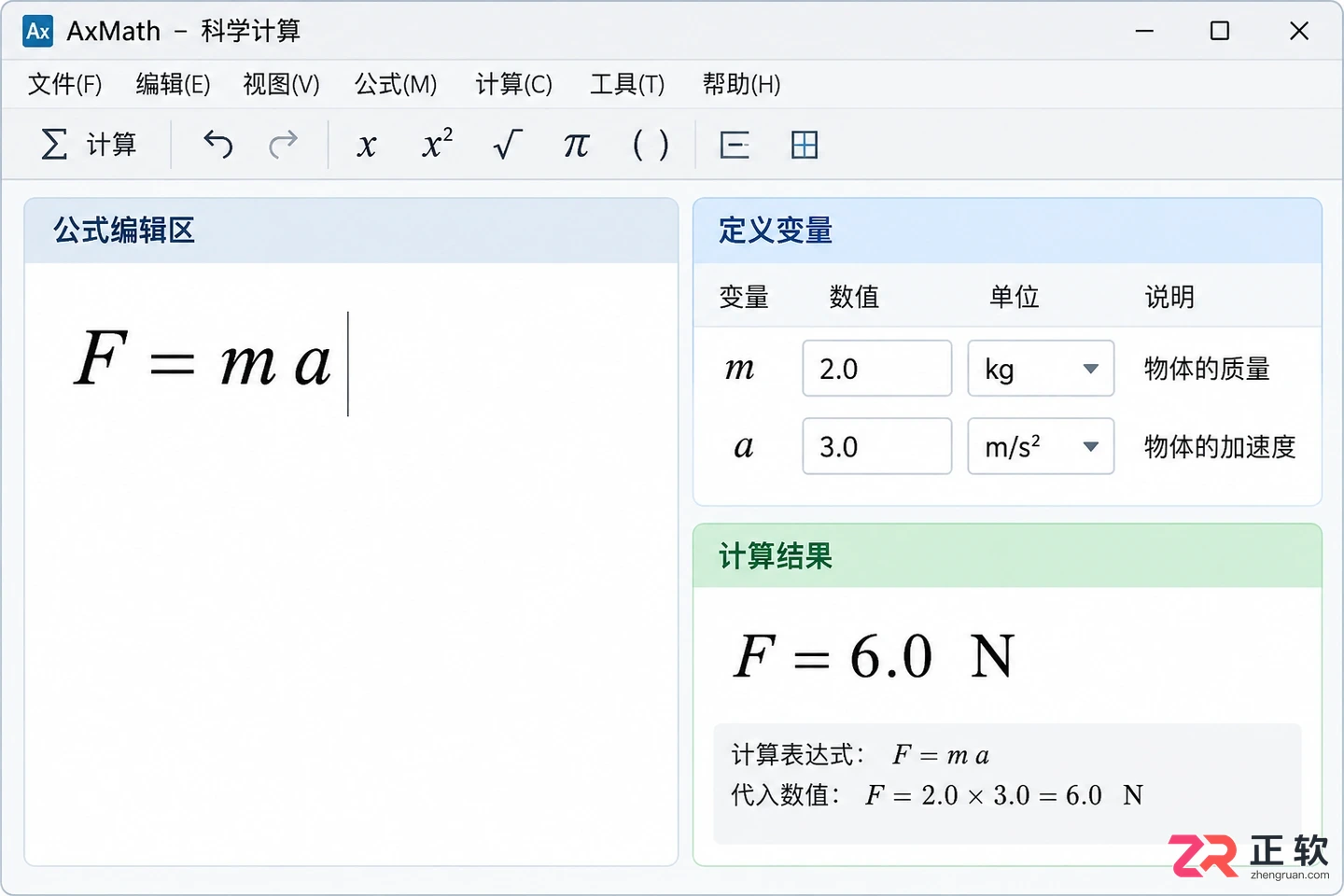Insert matrix grid template
The width and height of the screenshot is (1344, 896).
(805, 145)
